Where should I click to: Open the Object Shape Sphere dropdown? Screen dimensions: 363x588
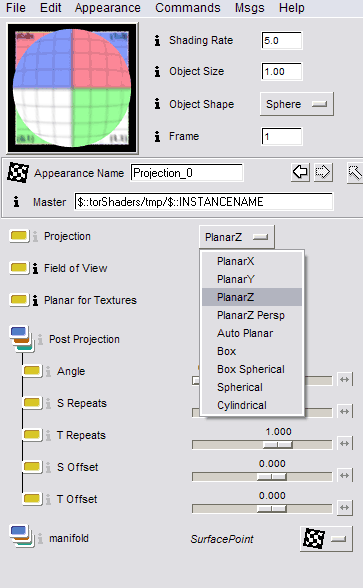pos(296,104)
